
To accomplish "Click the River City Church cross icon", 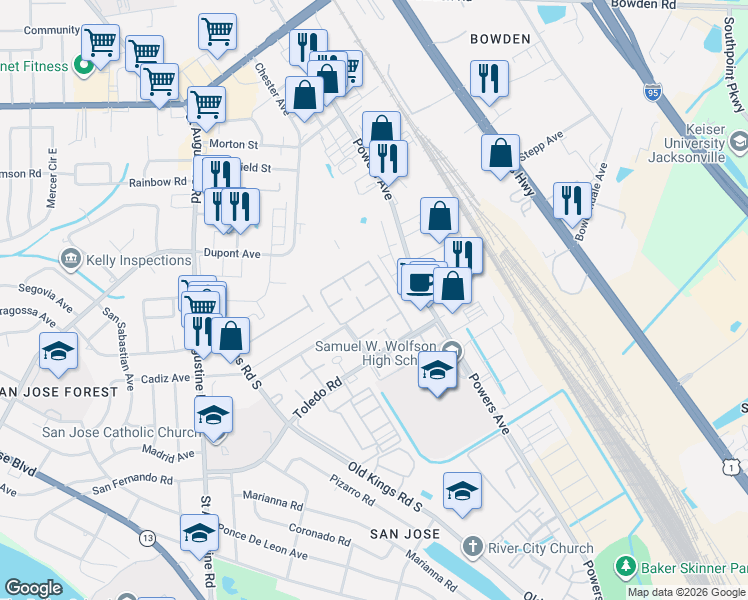I will coord(473,547).
